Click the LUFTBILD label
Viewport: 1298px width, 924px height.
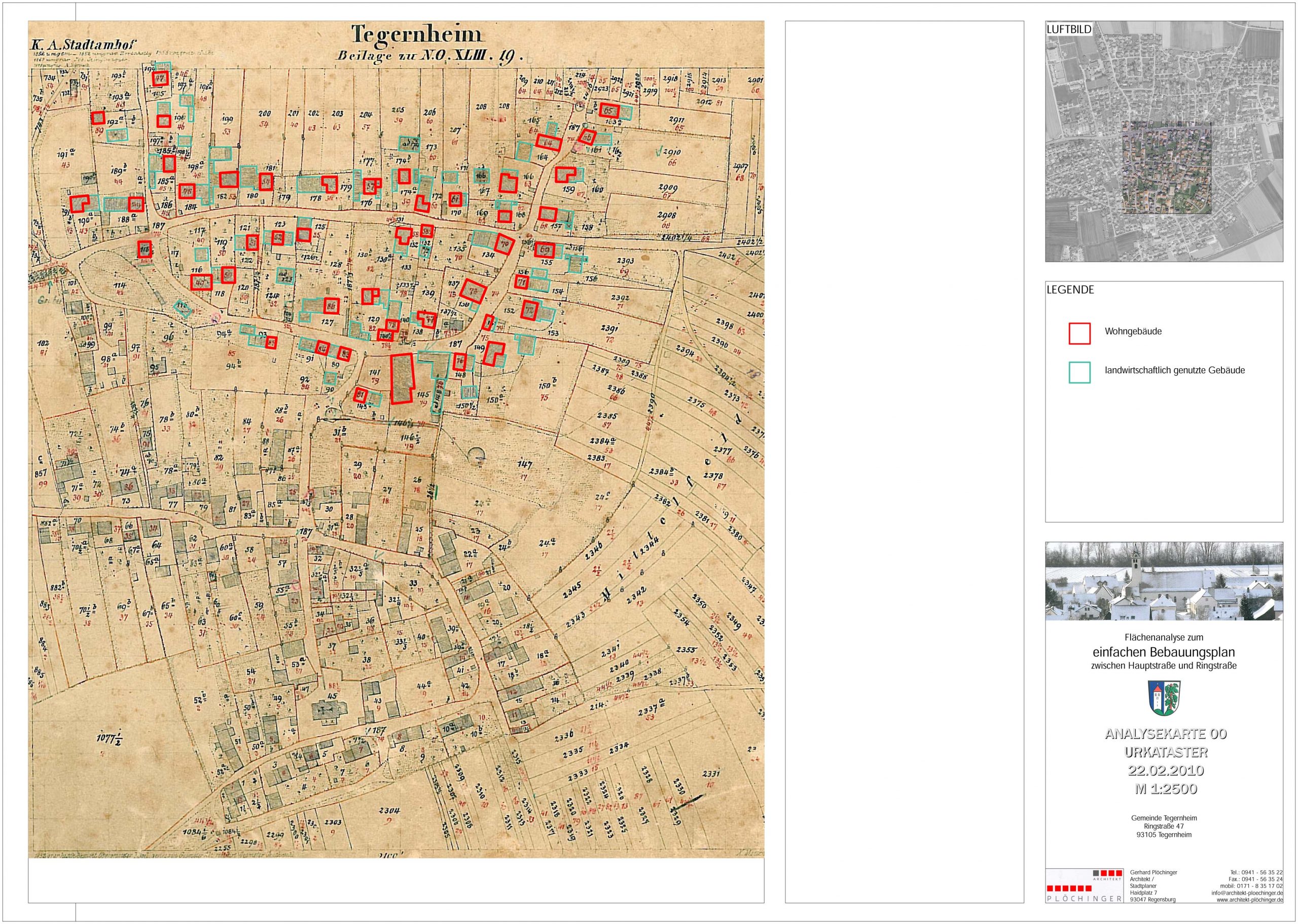pos(1069,29)
